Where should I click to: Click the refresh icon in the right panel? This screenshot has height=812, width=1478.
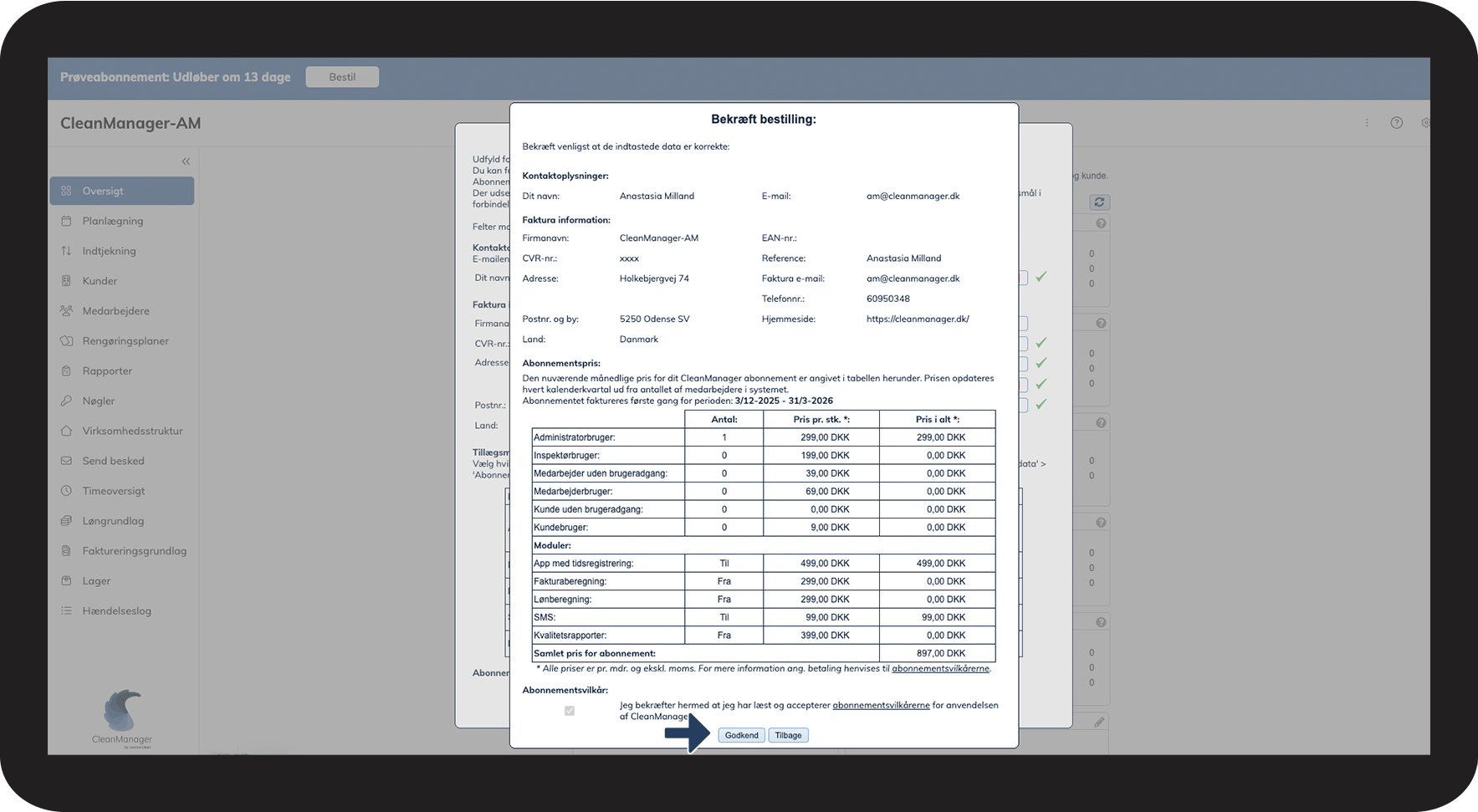[x=1099, y=202]
